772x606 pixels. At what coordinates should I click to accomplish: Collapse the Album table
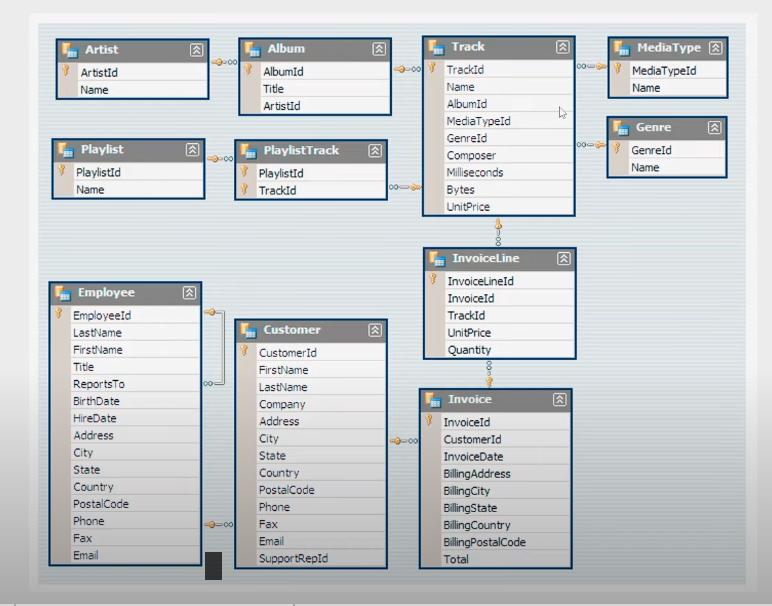pyautogui.click(x=379, y=49)
